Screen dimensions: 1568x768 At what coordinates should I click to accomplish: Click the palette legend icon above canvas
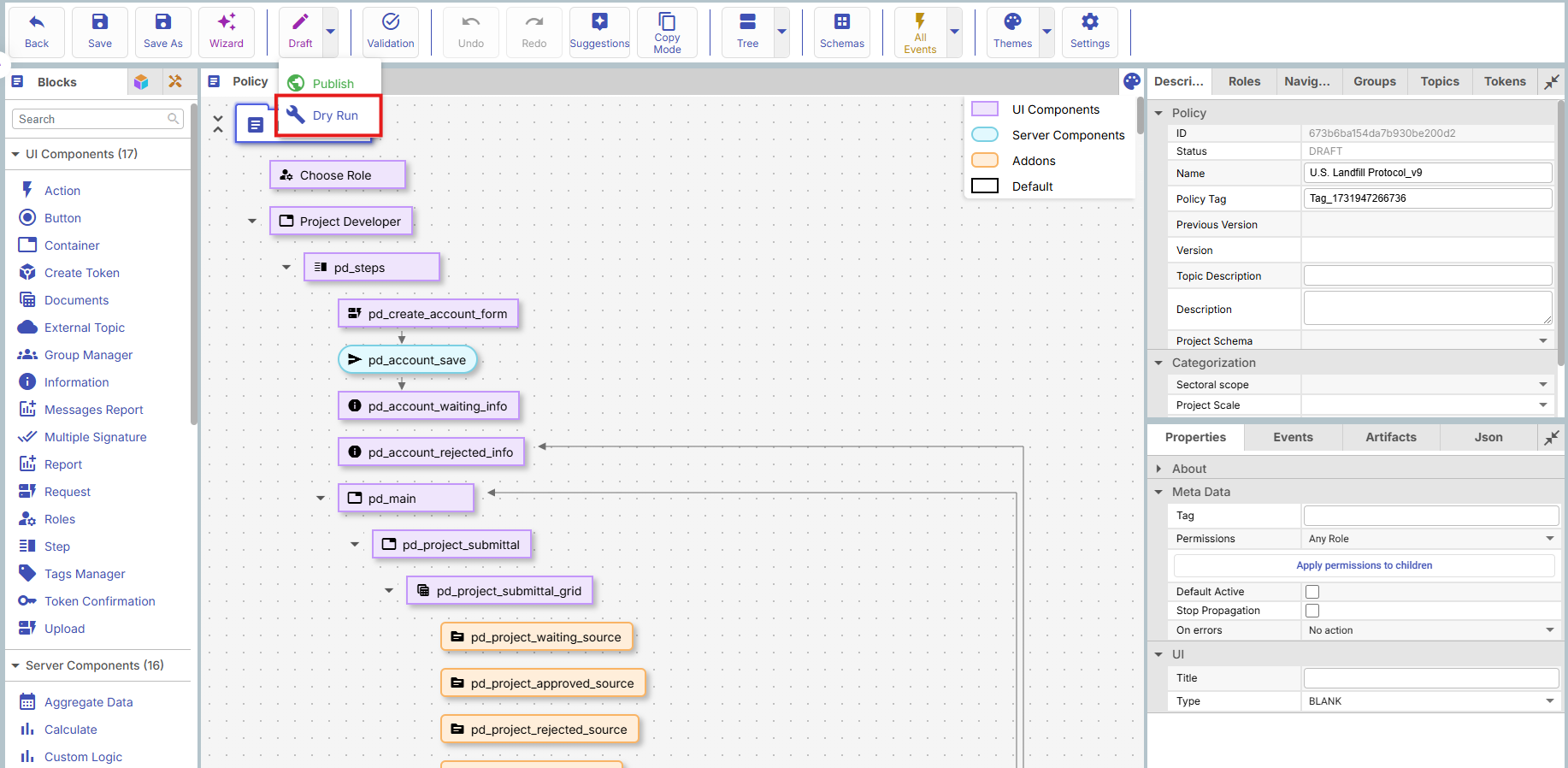tap(1131, 81)
